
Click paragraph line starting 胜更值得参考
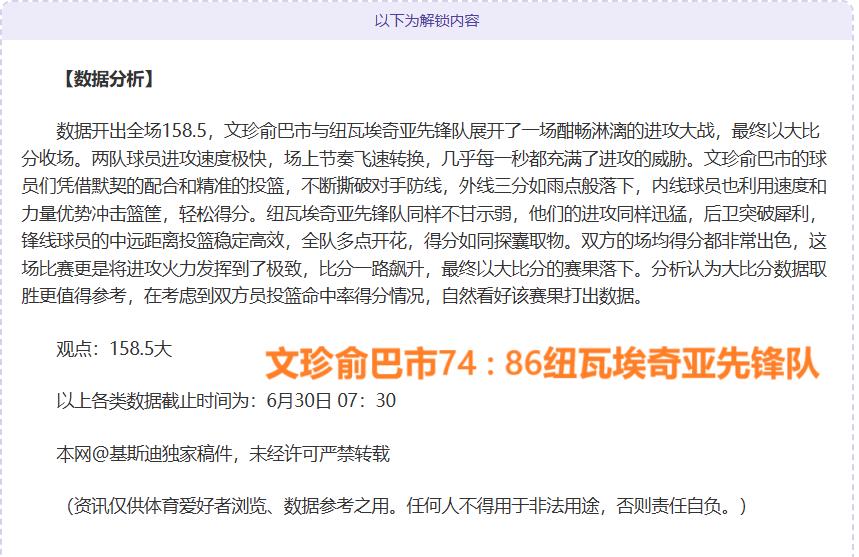(332, 296)
